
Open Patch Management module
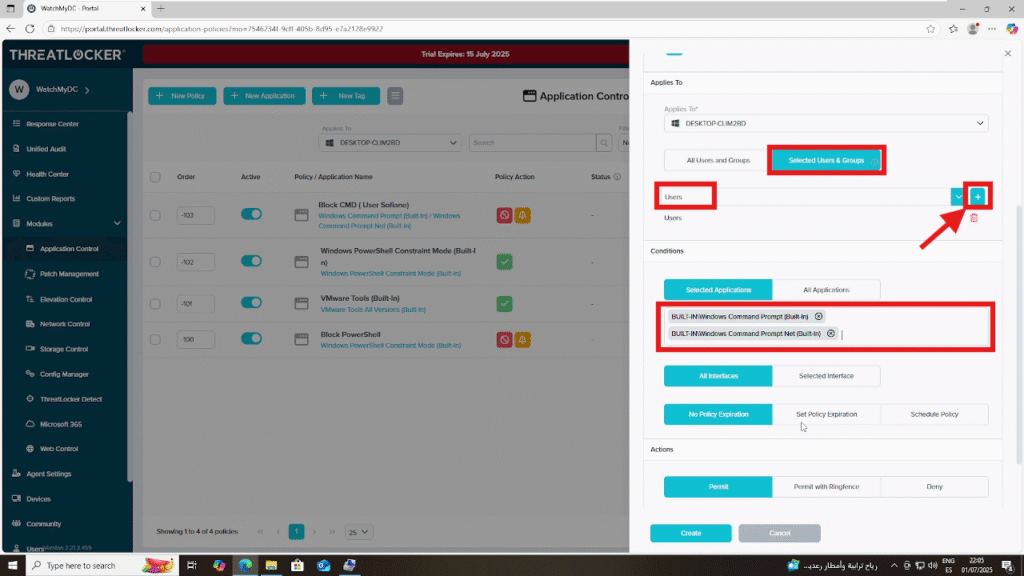pos(69,274)
